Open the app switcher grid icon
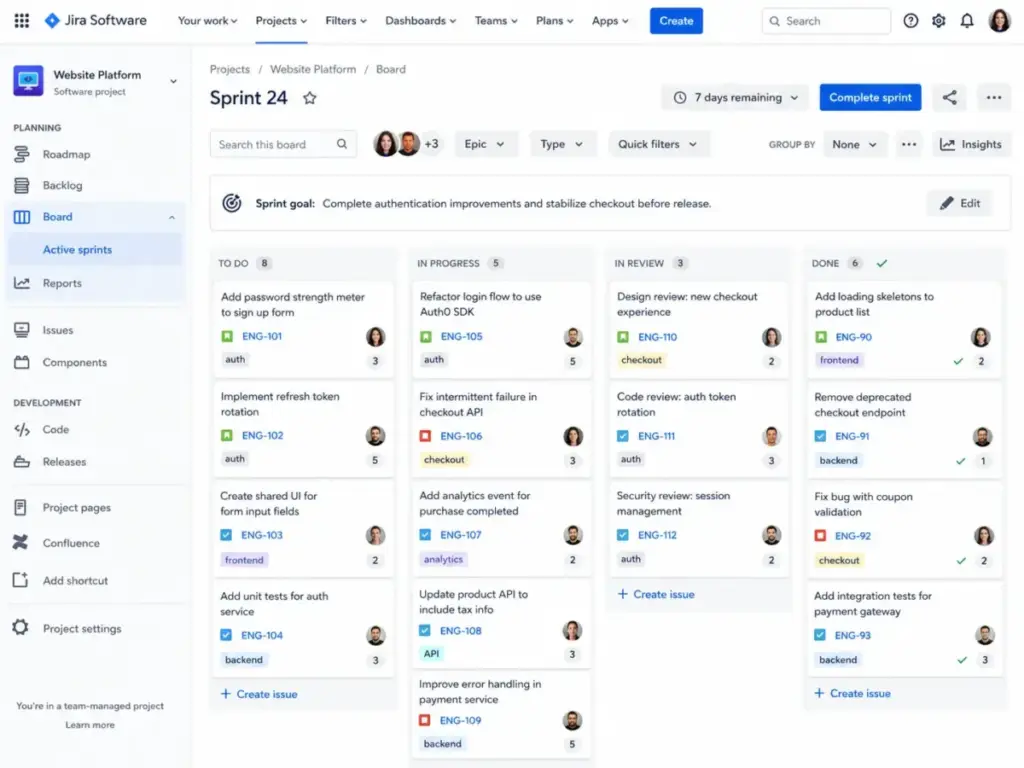Image resolution: width=1024 pixels, height=768 pixels. point(22,21)
